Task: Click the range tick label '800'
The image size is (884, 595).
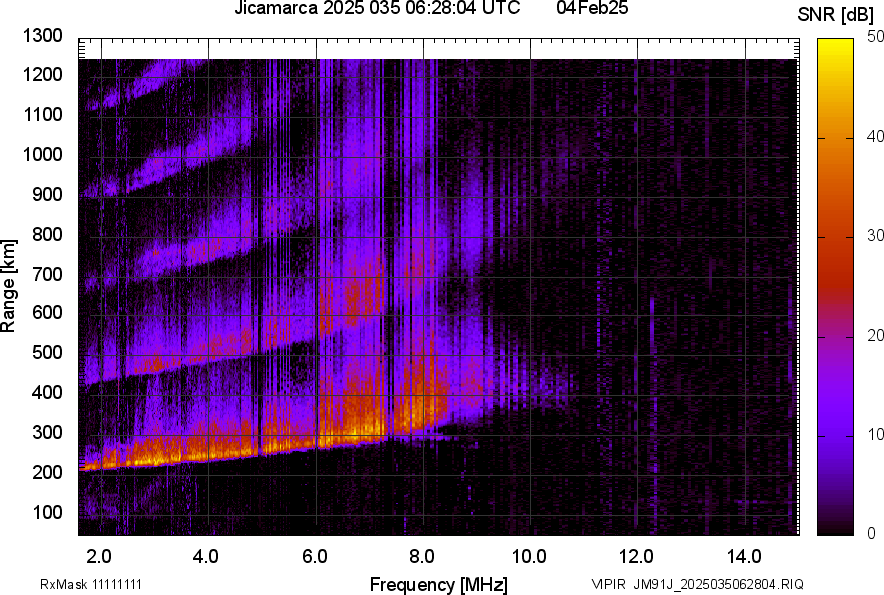Action: [x=47, y=233]
